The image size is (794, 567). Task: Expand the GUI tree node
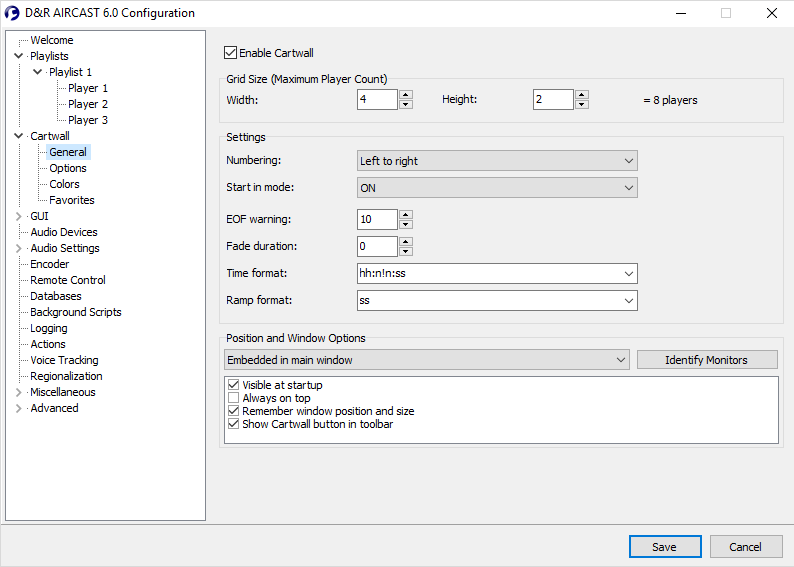point(18,216)
